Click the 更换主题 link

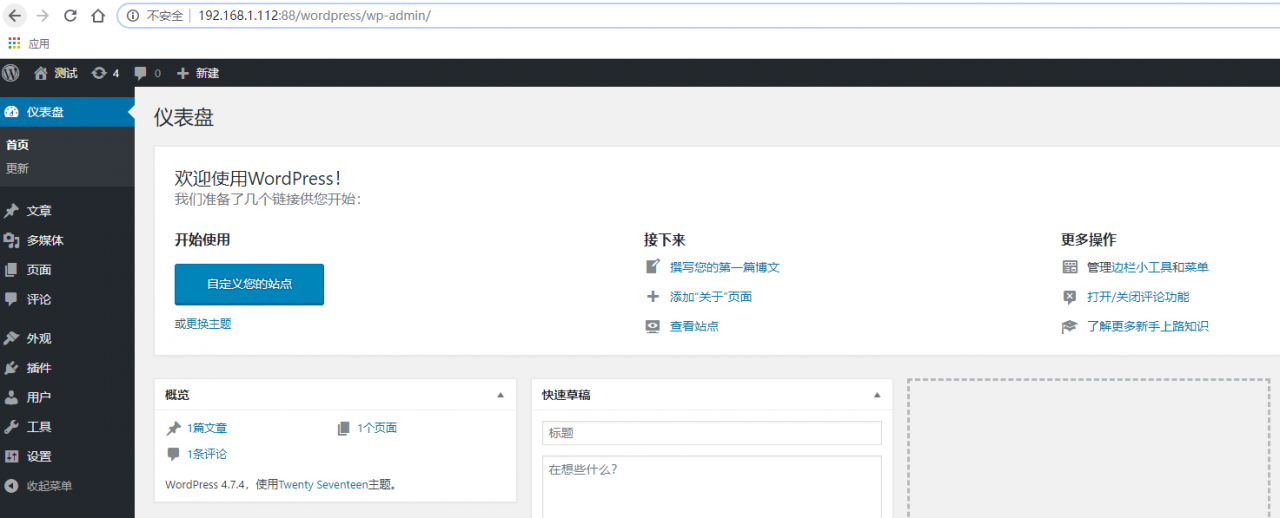[x=209, y=324]
